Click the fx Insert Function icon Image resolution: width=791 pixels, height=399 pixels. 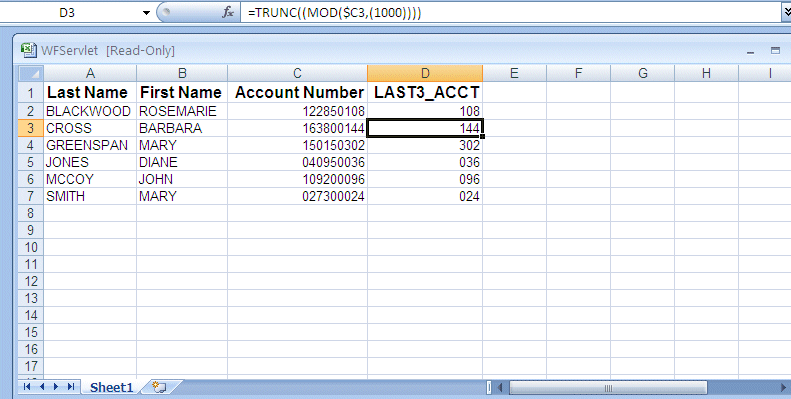[x=228, y=12]
